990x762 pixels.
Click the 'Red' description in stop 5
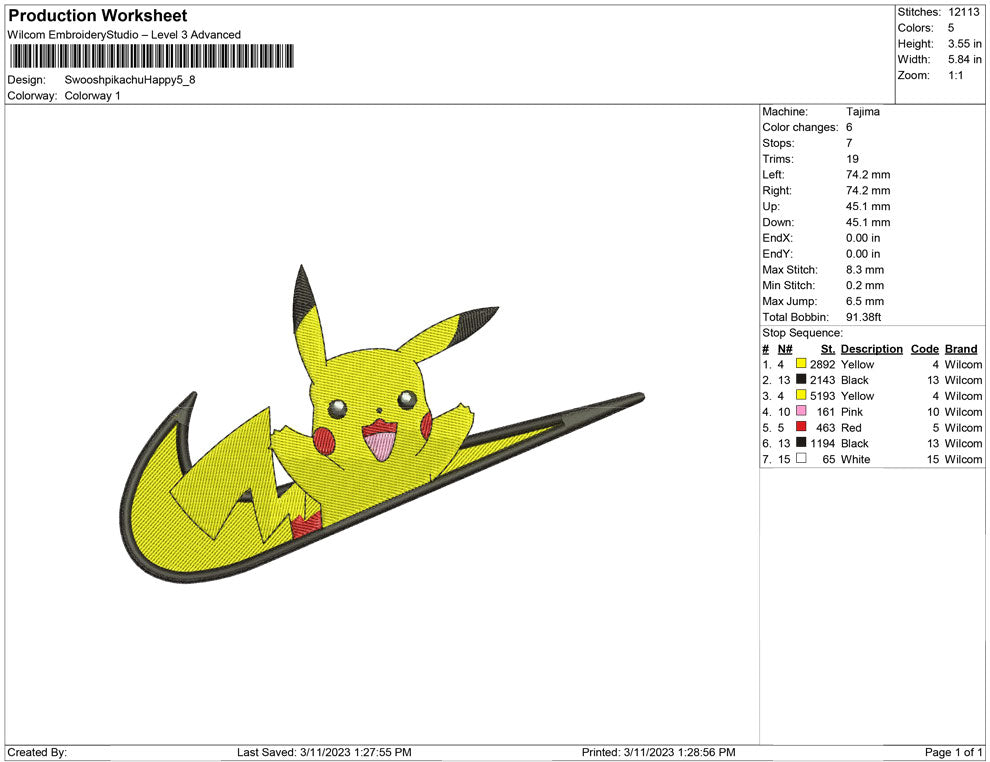pos(851,427)
